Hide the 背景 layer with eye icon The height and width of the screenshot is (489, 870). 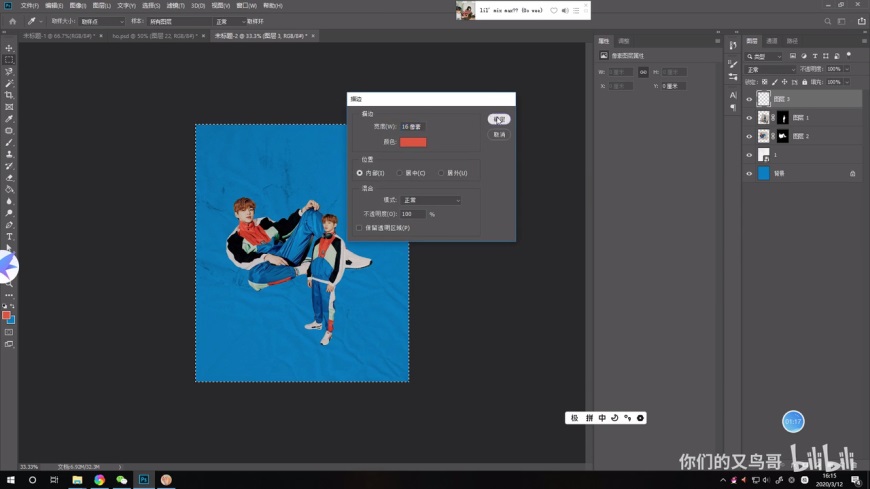coord(749,174)
